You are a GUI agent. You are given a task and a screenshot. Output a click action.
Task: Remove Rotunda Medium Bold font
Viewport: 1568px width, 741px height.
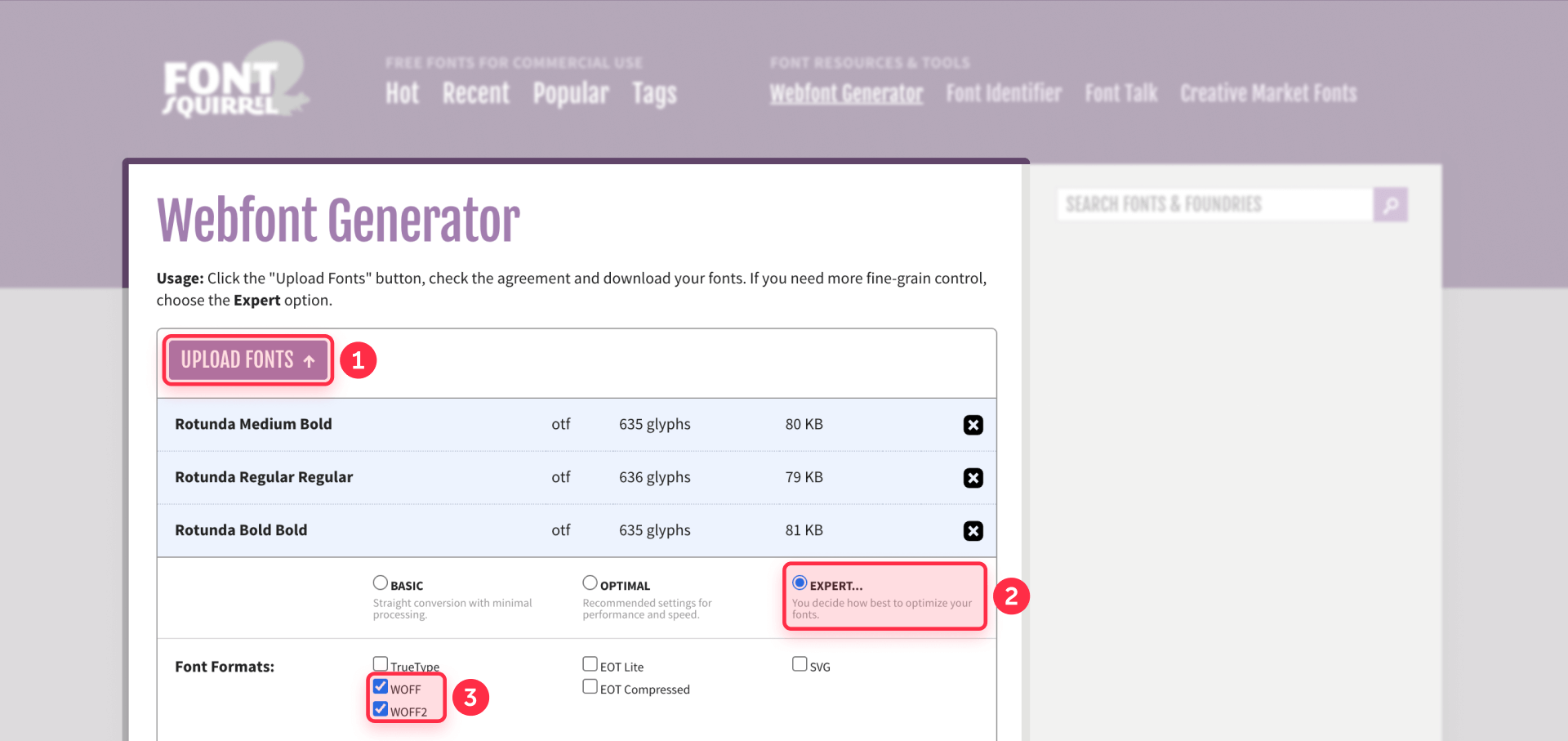click(973, 425)
